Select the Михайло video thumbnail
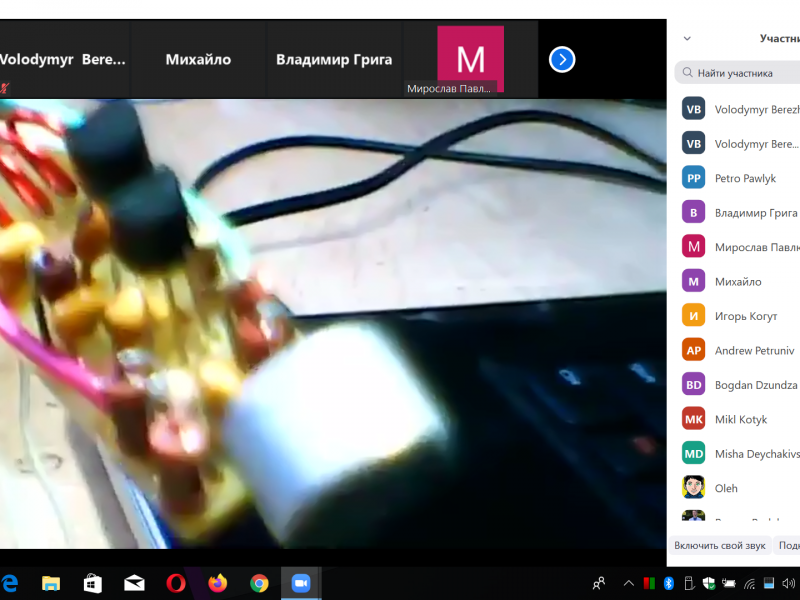This screenshot has width=800, height=600. [198, 60]
